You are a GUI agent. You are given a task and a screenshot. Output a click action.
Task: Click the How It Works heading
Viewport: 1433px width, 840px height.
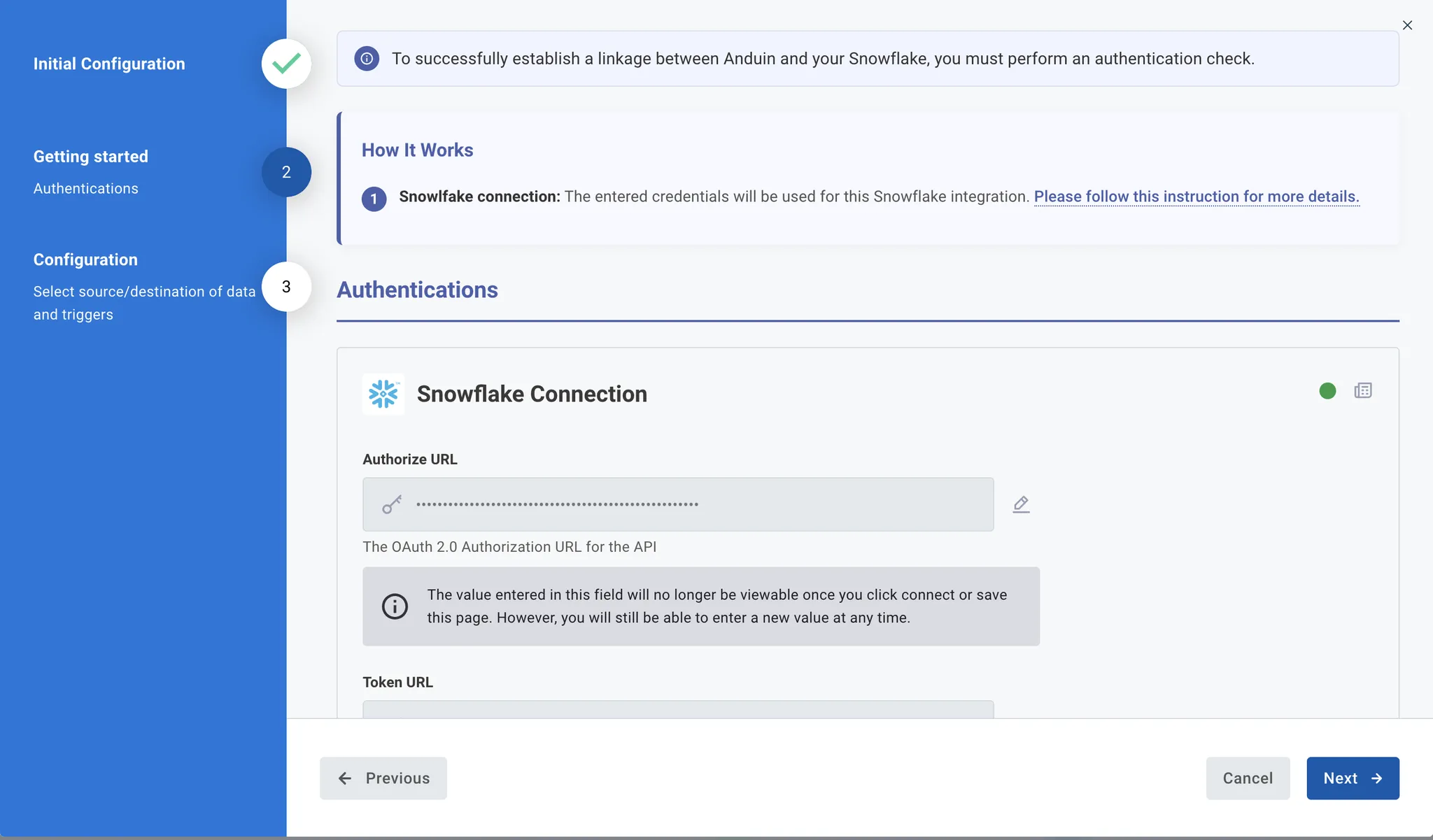pyautogui.click(x=417, y=150)
